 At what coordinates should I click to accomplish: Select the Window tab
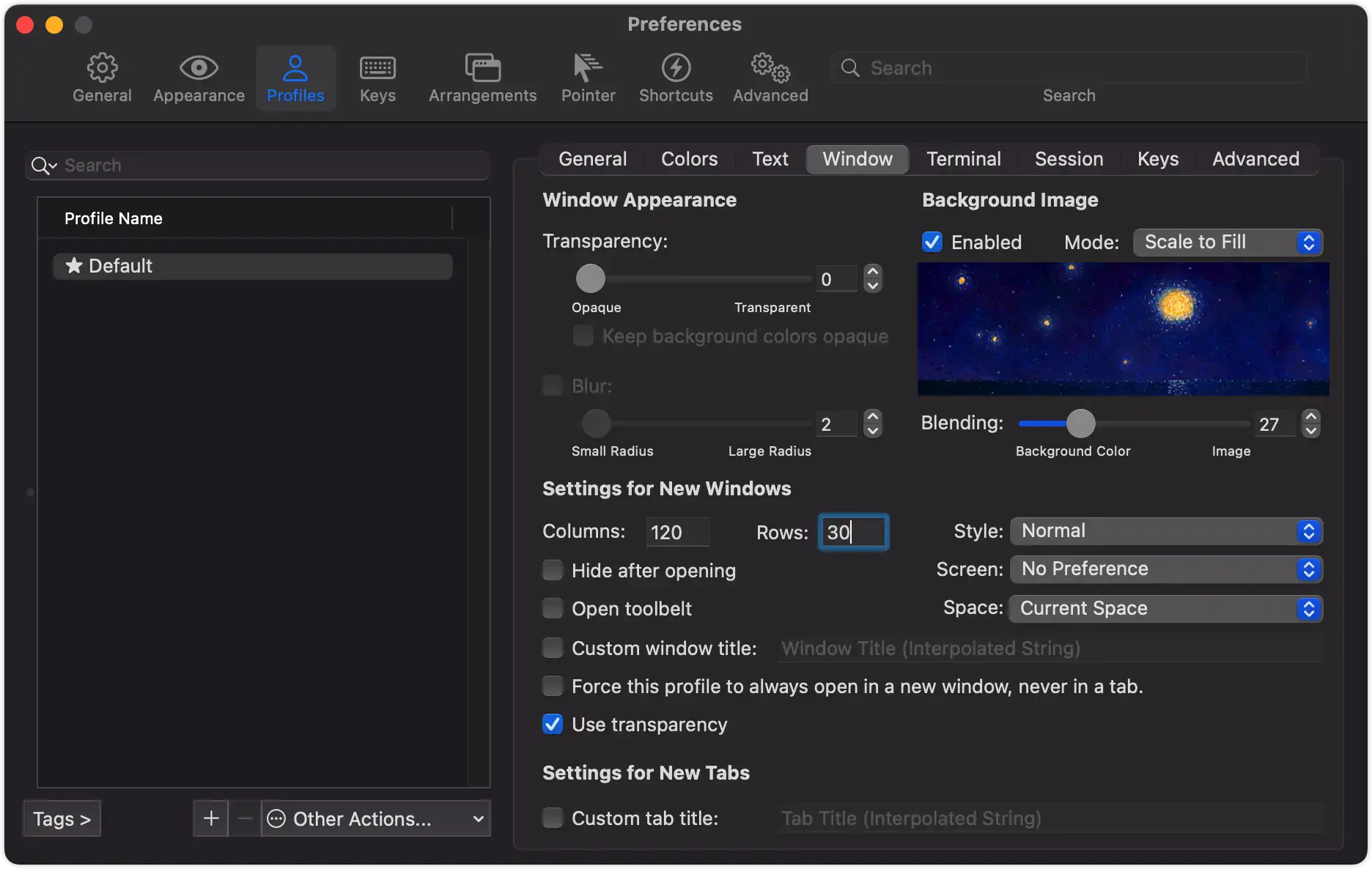857,159
